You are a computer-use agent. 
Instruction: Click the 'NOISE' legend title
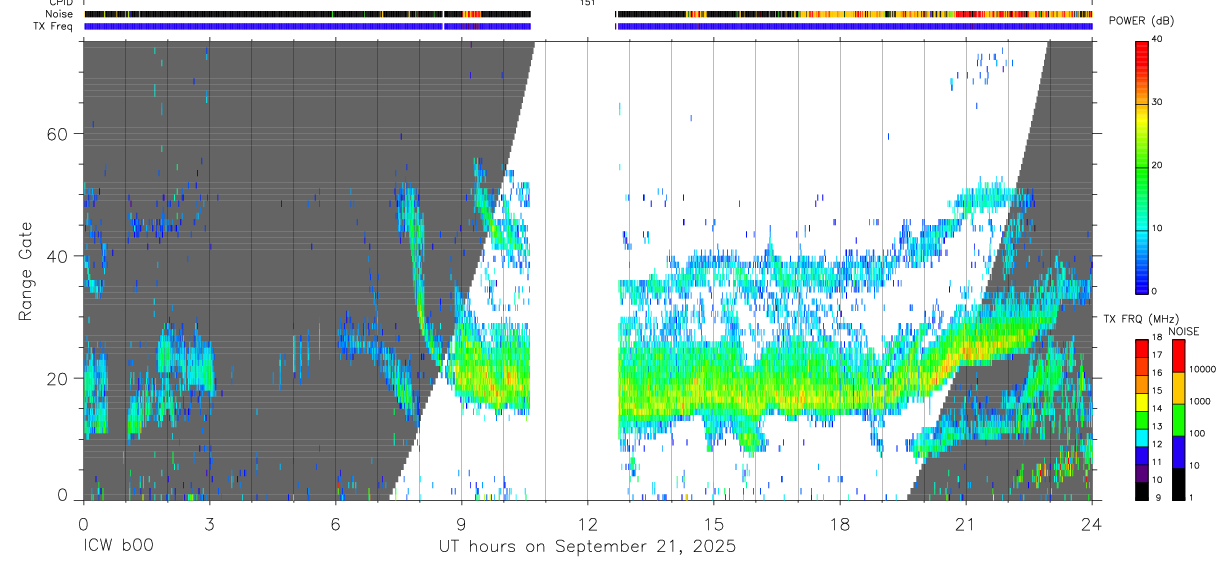tap(1184, 331)
